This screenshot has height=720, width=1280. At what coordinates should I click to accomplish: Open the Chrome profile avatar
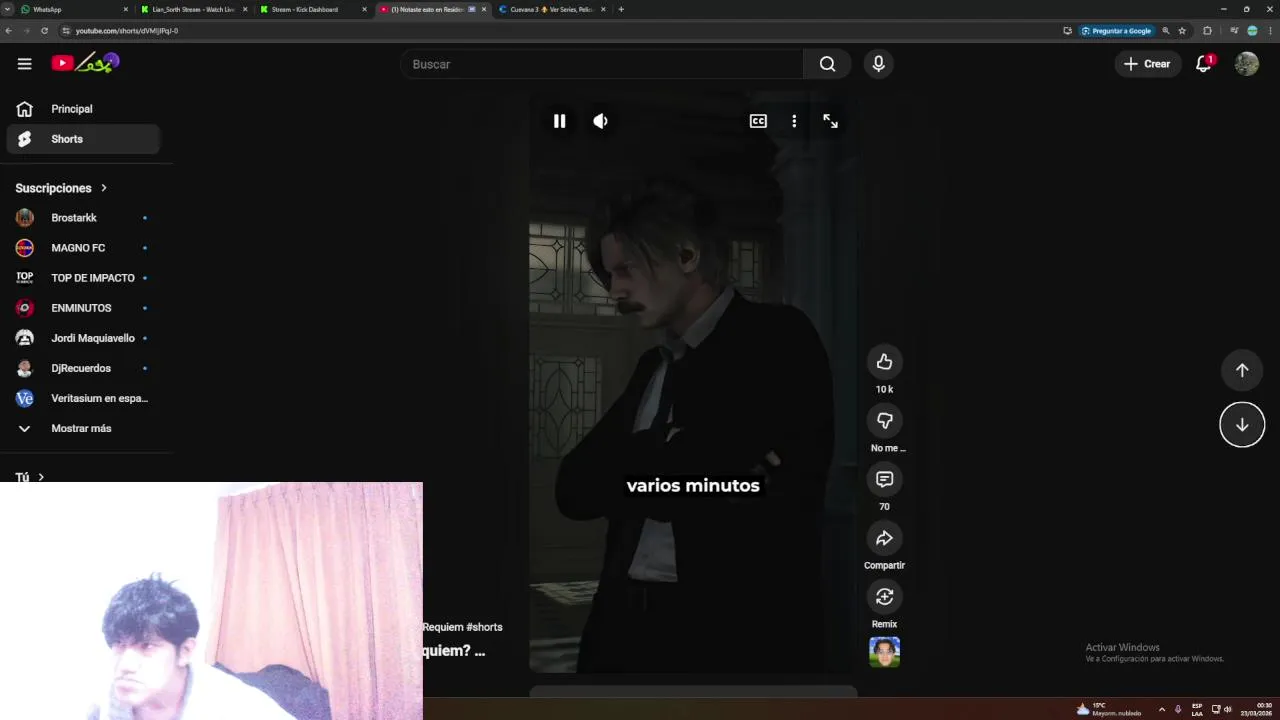pyautogui.click(x=1252, y=31)
